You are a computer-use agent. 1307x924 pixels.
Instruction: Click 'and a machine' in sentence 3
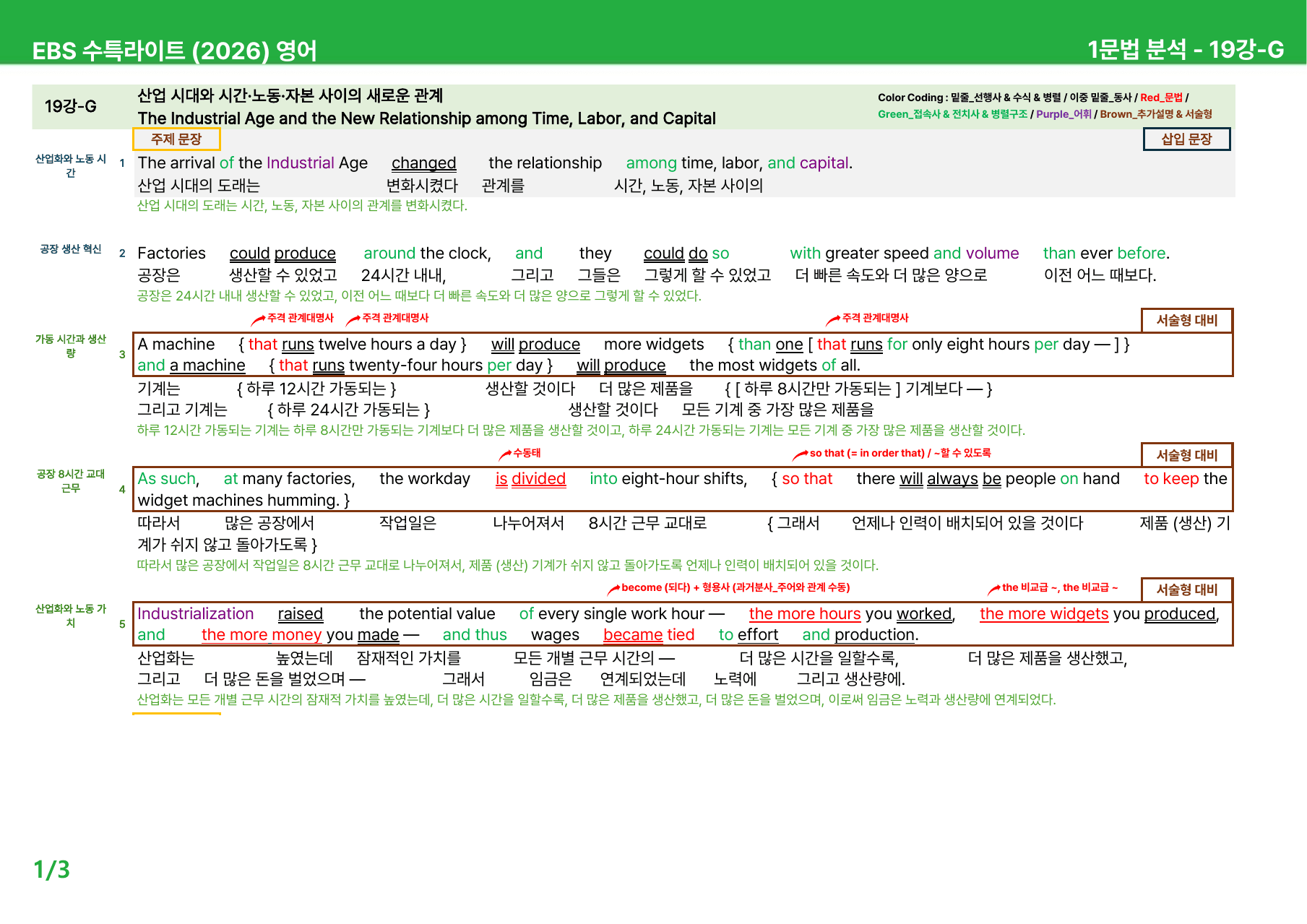pos(191,366)
